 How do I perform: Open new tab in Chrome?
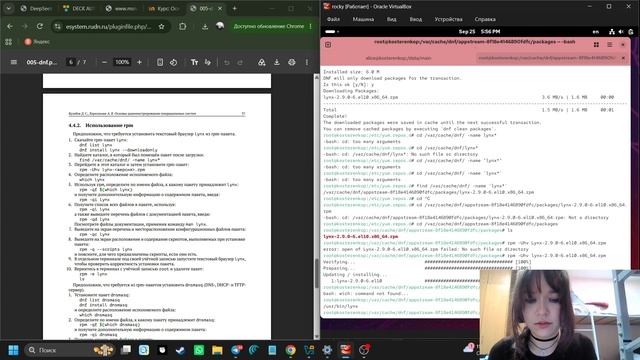click(x=235, y=8)
